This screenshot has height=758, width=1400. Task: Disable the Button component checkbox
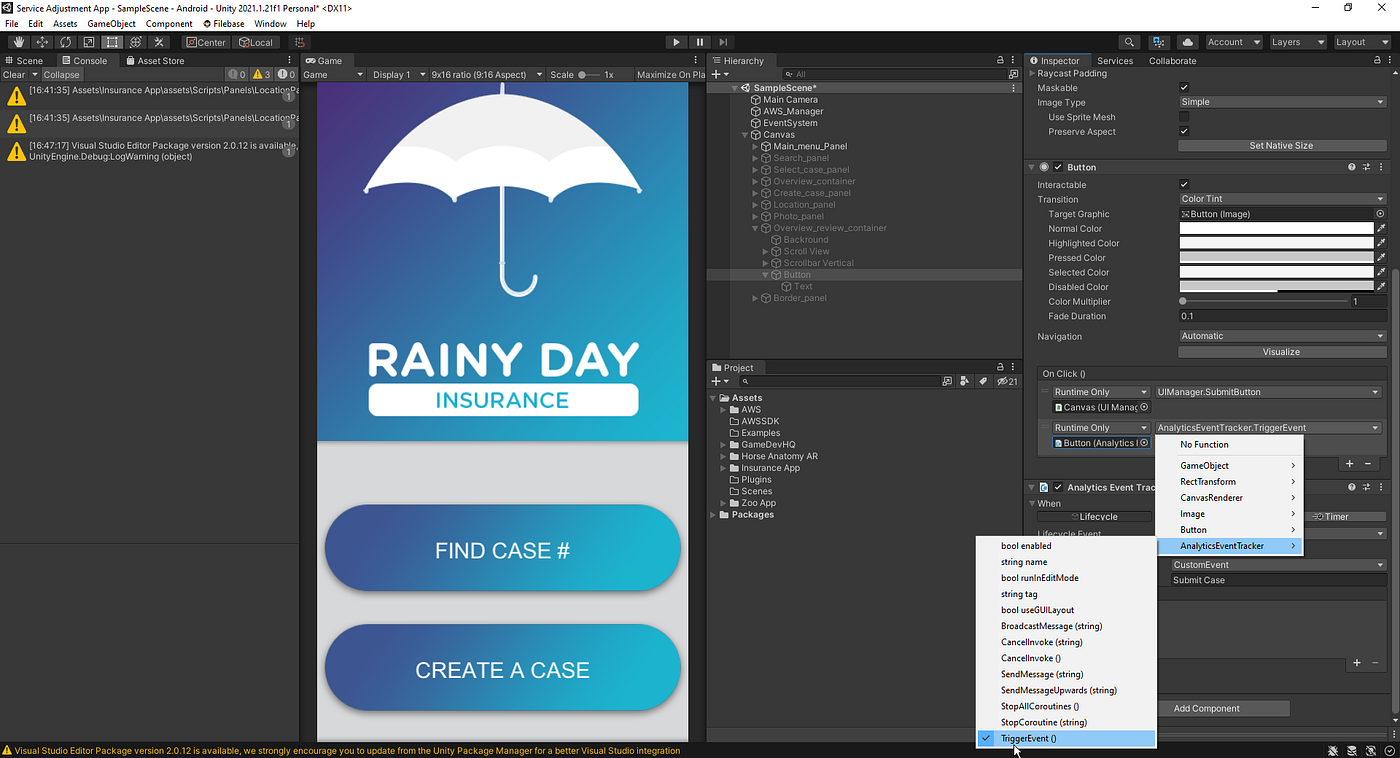pos(1058,167)
